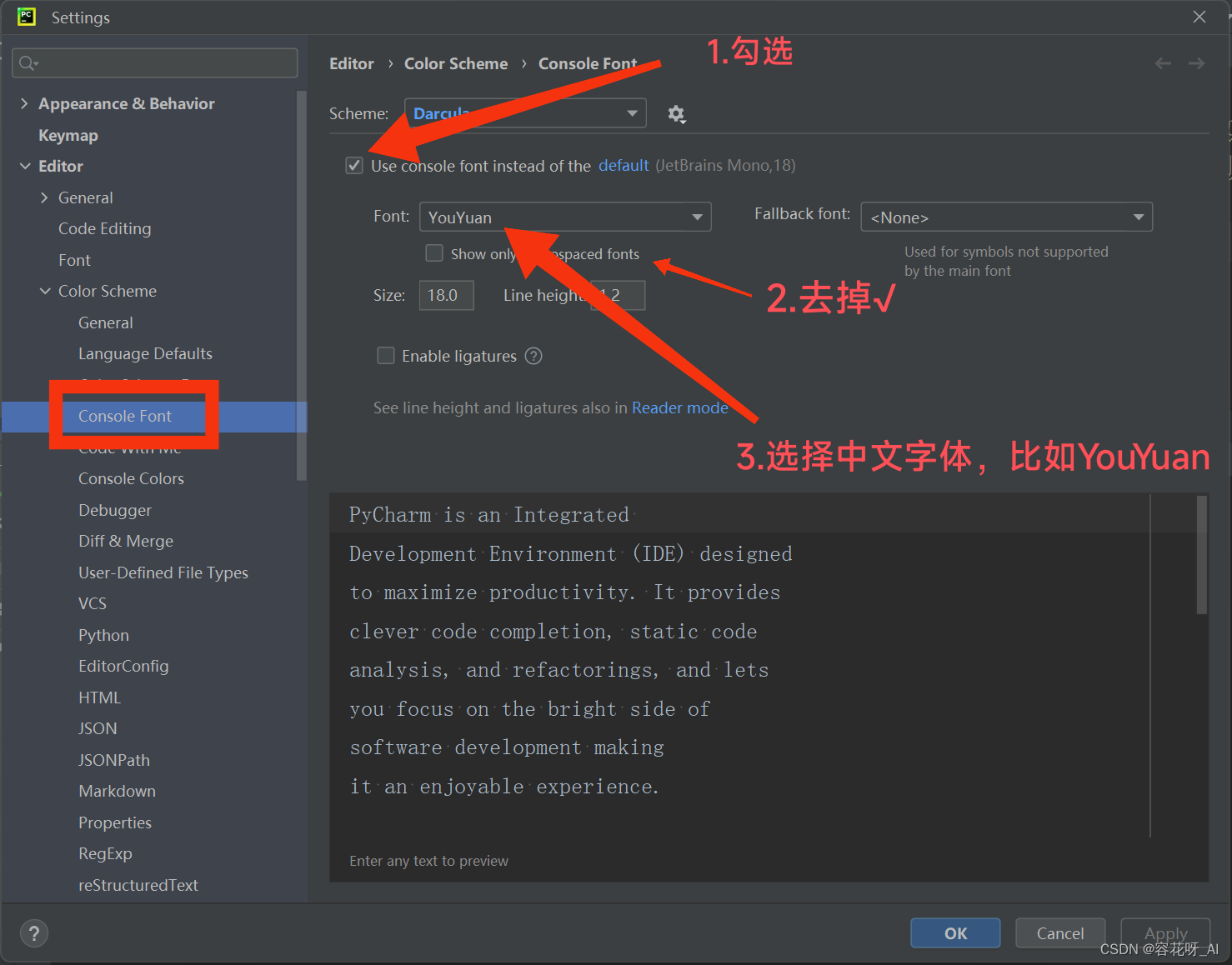The image size is (1232, 965).
Task: Collapse the Color Scheme node
Action: point(44,291)
